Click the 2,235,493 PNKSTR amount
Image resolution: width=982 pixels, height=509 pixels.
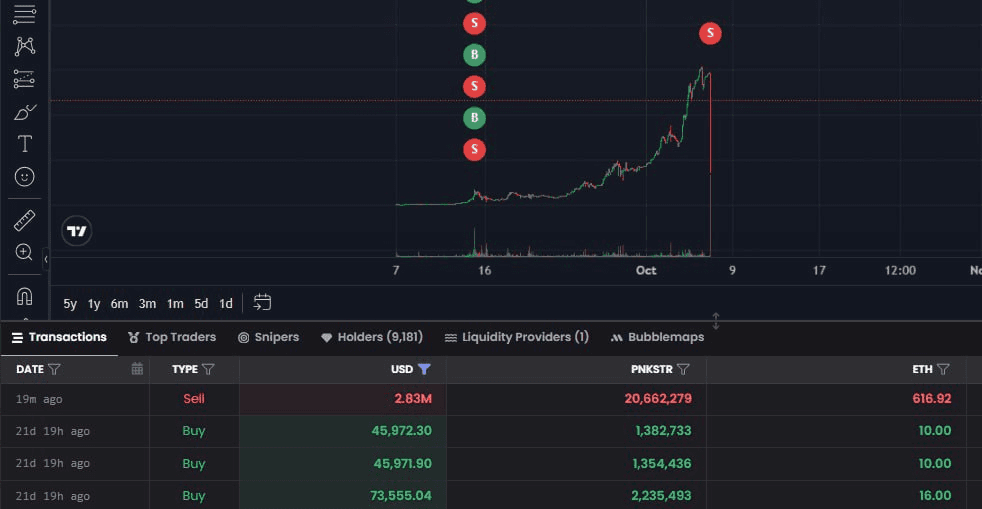click(x=661, y=496)
